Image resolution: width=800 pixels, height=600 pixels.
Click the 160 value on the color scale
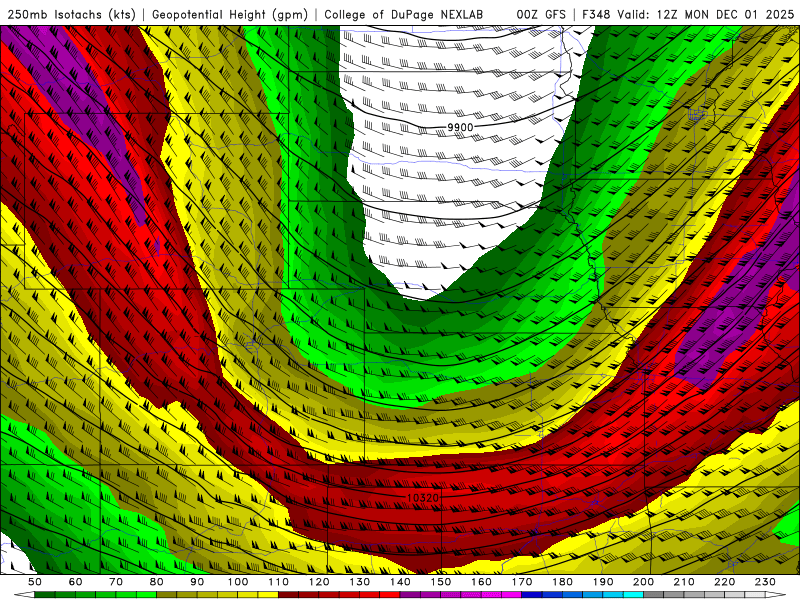coord(481,582)
